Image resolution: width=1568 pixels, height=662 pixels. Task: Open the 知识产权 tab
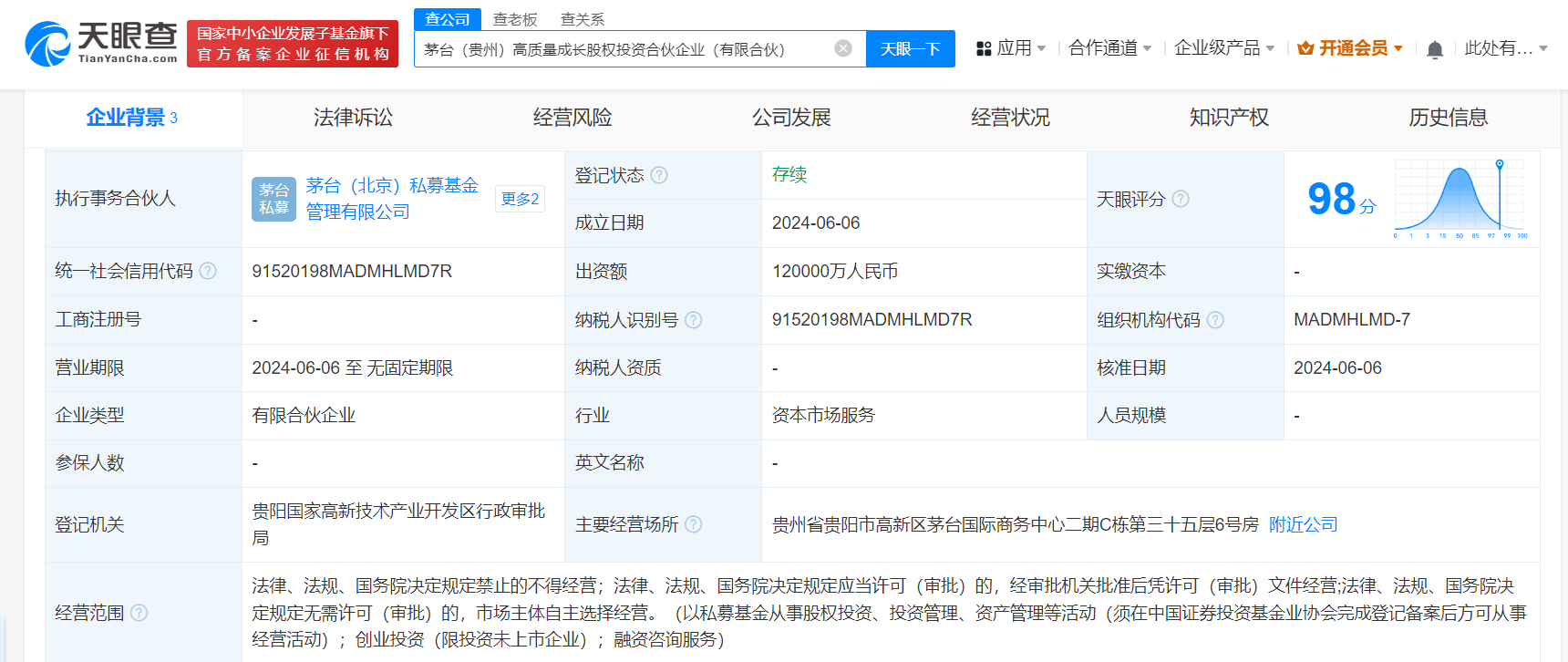(1229, 118)
